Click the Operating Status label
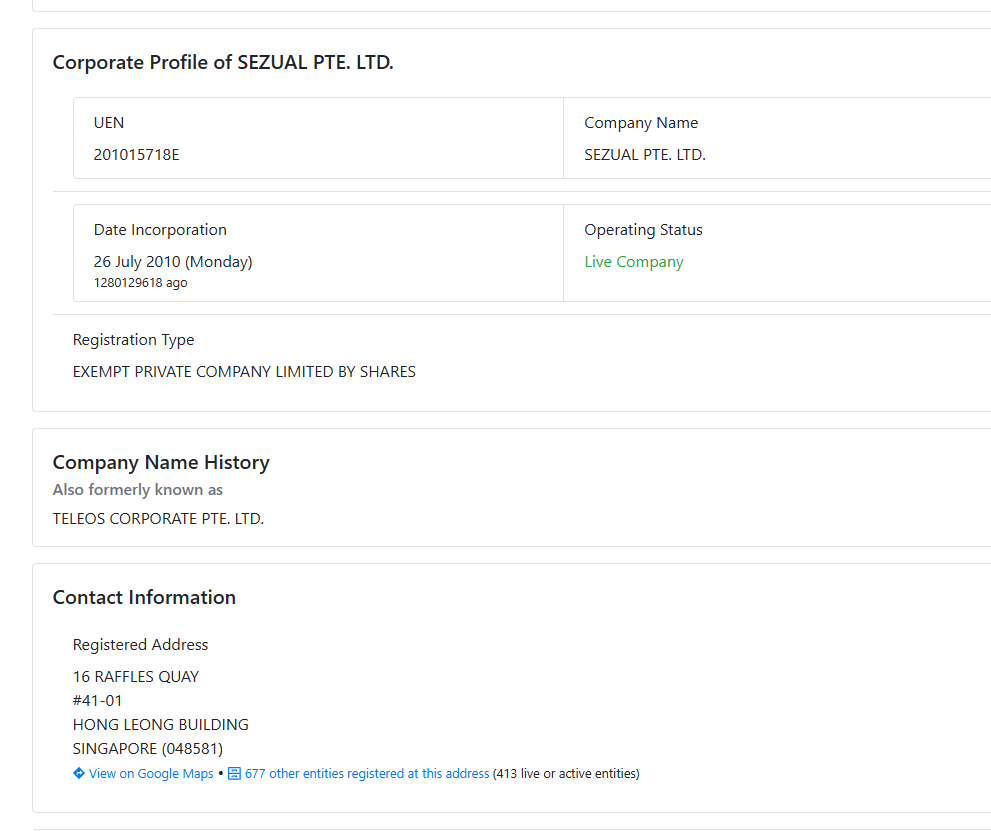 pos(643,230)
